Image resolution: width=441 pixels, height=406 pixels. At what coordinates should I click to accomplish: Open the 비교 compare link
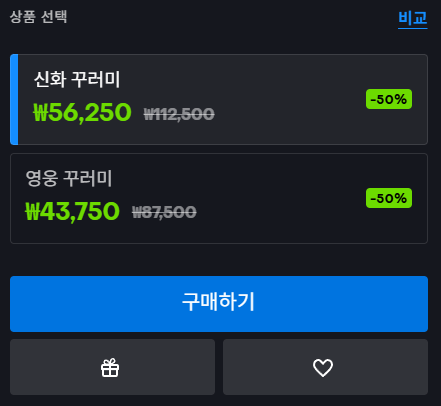tap(413, 18)
